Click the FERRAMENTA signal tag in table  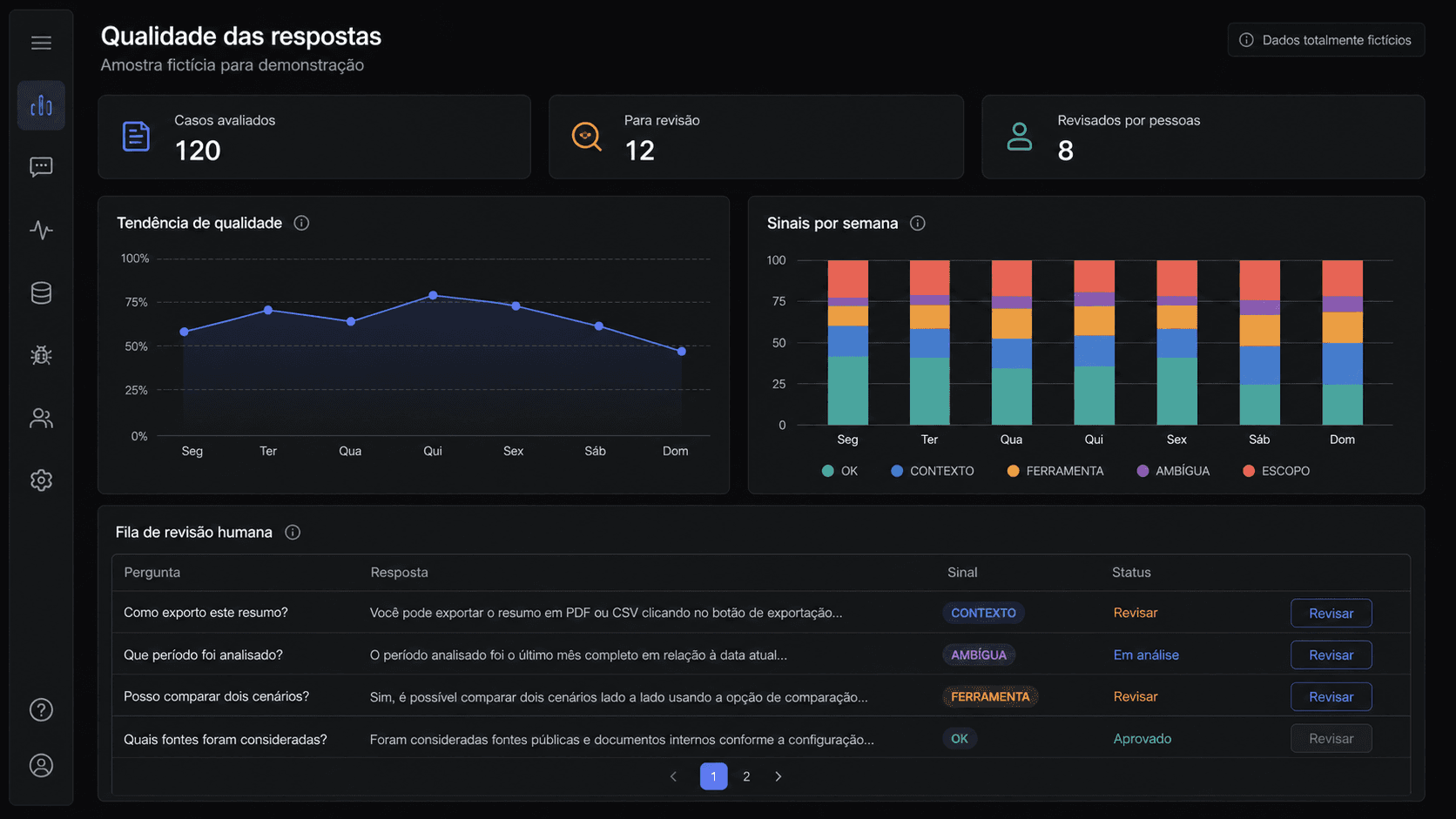(x=990, y=696)
